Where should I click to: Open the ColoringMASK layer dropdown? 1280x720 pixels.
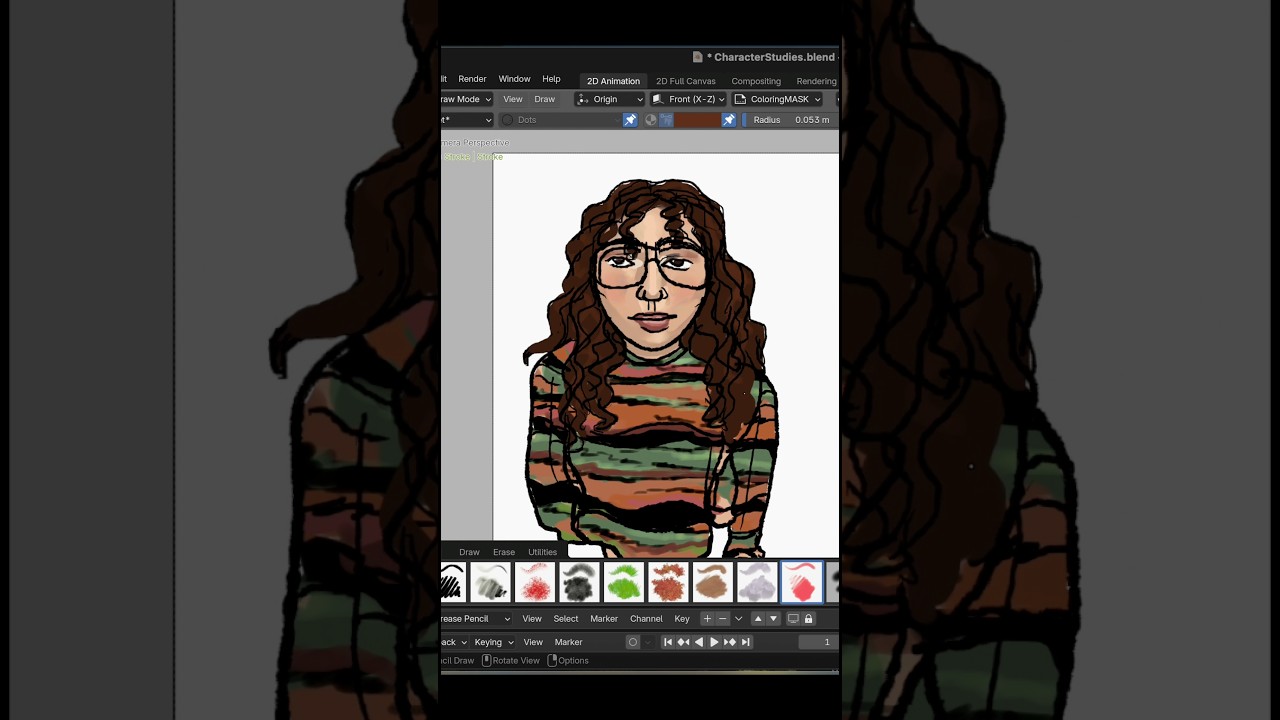coord(777,99)
